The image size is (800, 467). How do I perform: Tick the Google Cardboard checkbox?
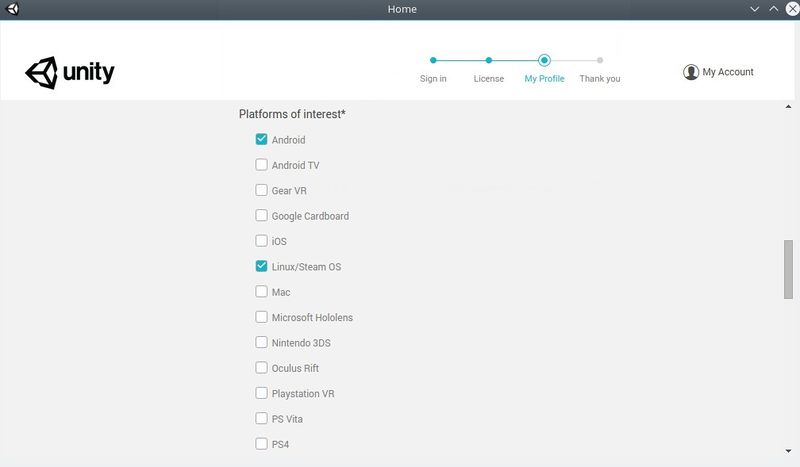click(x=261, y=215)
